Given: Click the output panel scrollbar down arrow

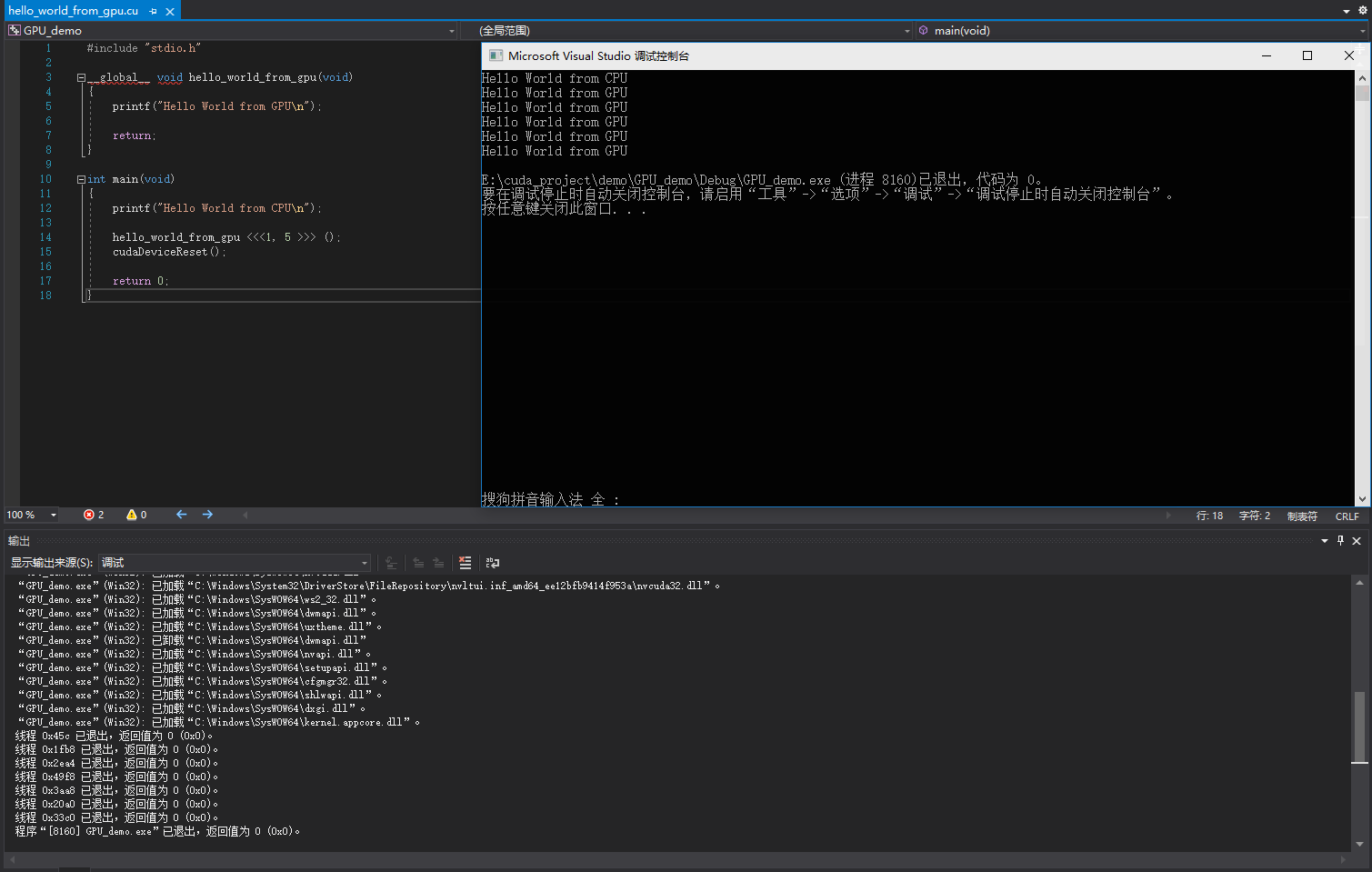Looking at the screenshot, I should pos(1359,845).
